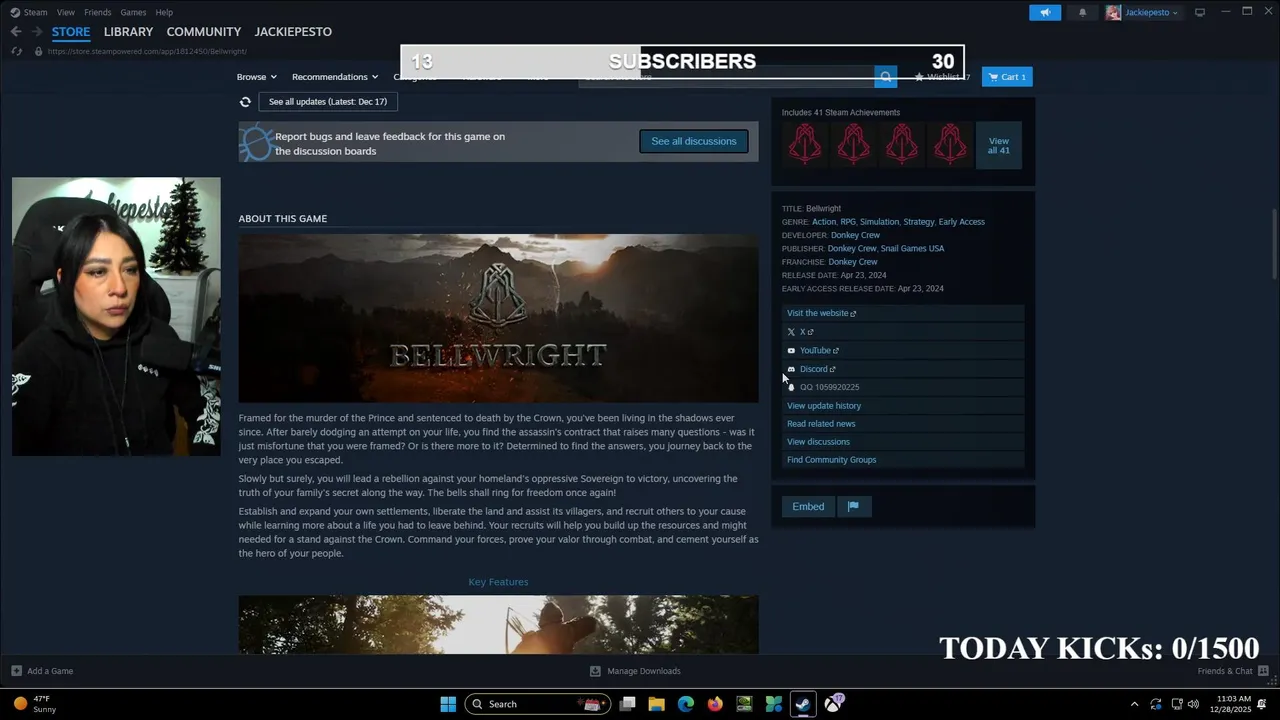The height and width of the screenshot is (720, 1280).
Task: Open the Strategy genre link
Action: click(918, 222)
